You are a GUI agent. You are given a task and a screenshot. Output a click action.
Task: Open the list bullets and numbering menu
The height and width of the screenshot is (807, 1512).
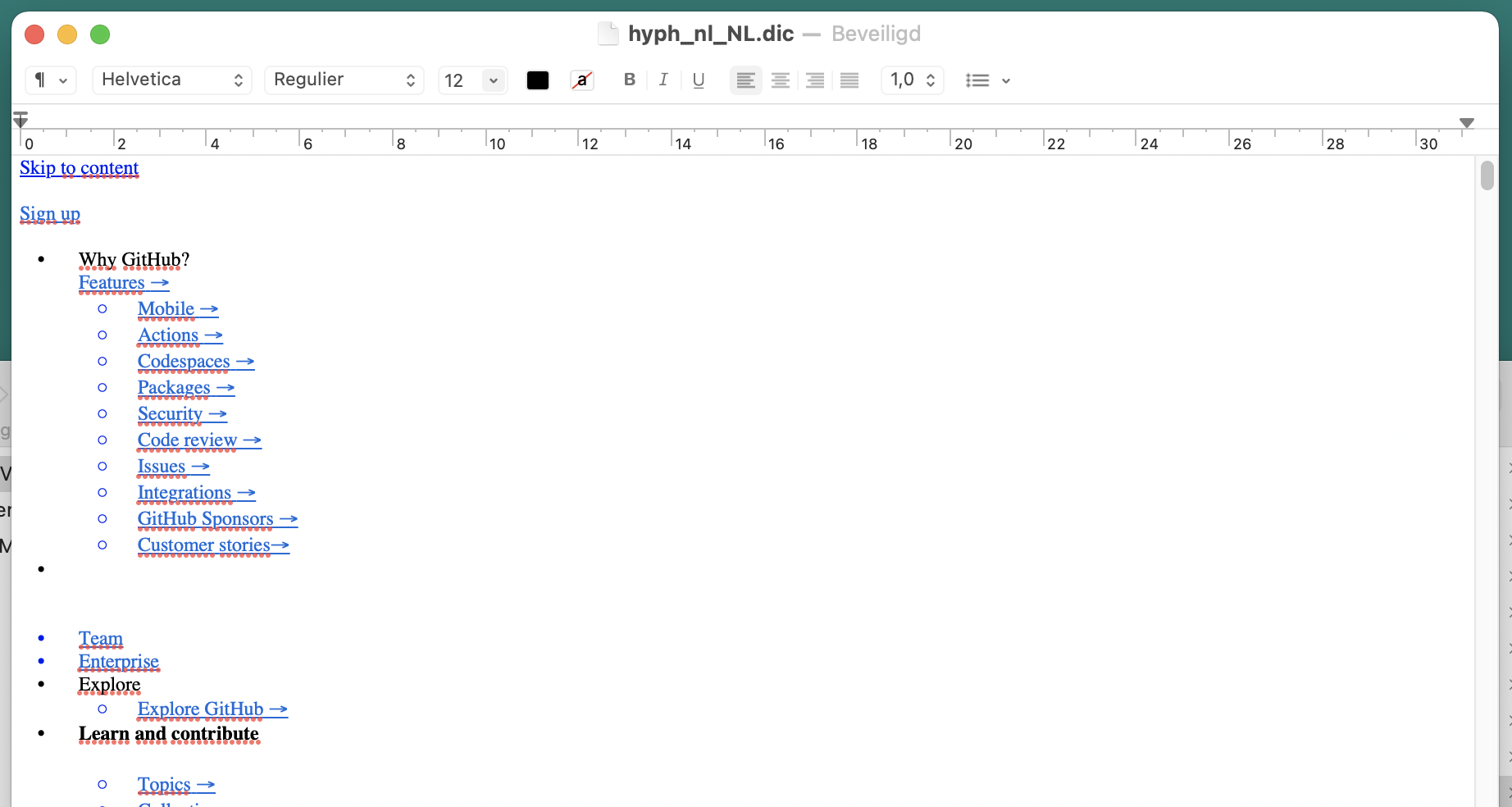987,80
